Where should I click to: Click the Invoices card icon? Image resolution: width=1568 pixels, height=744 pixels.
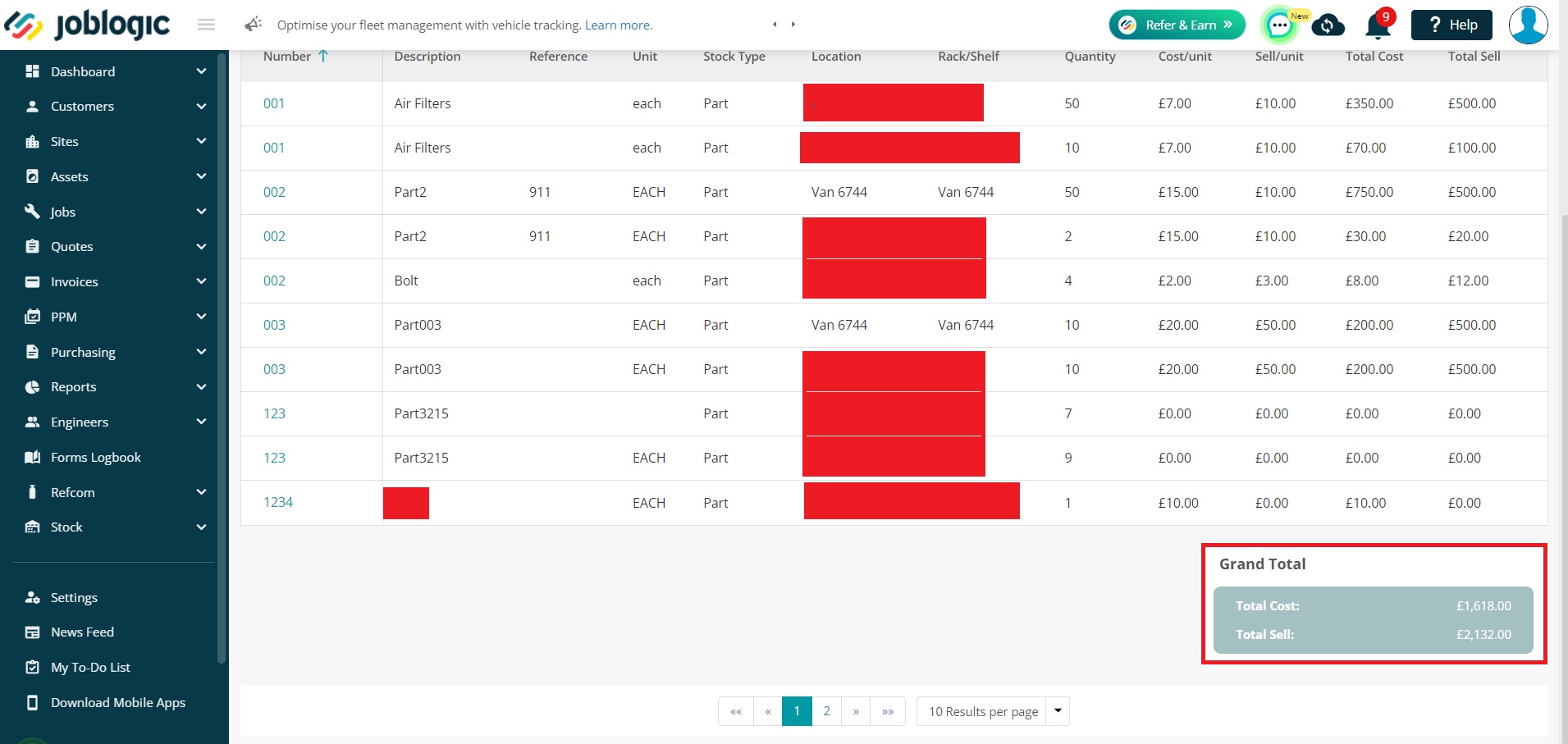(32, 281)
